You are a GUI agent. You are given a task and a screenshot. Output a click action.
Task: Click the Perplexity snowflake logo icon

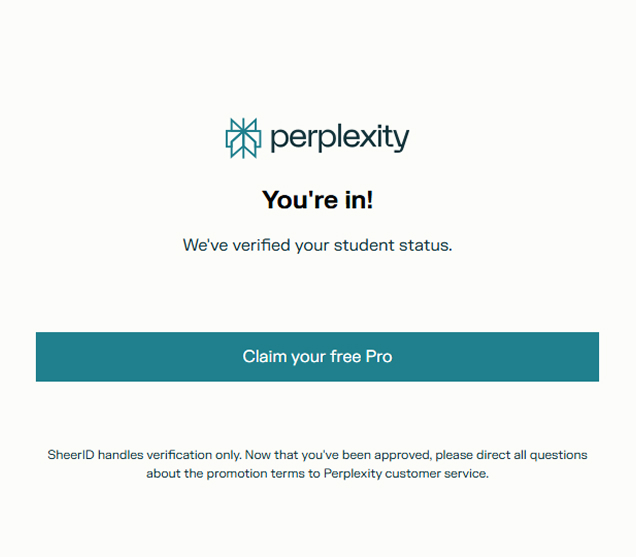243,138
